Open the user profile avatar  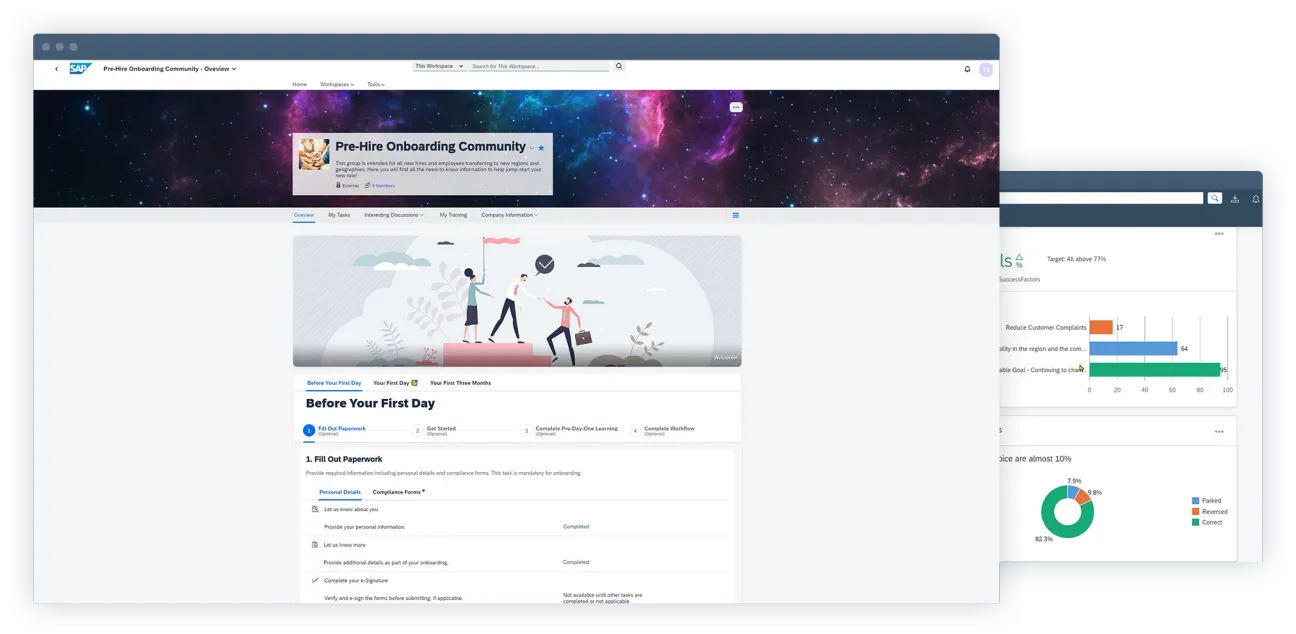(986, 69)
